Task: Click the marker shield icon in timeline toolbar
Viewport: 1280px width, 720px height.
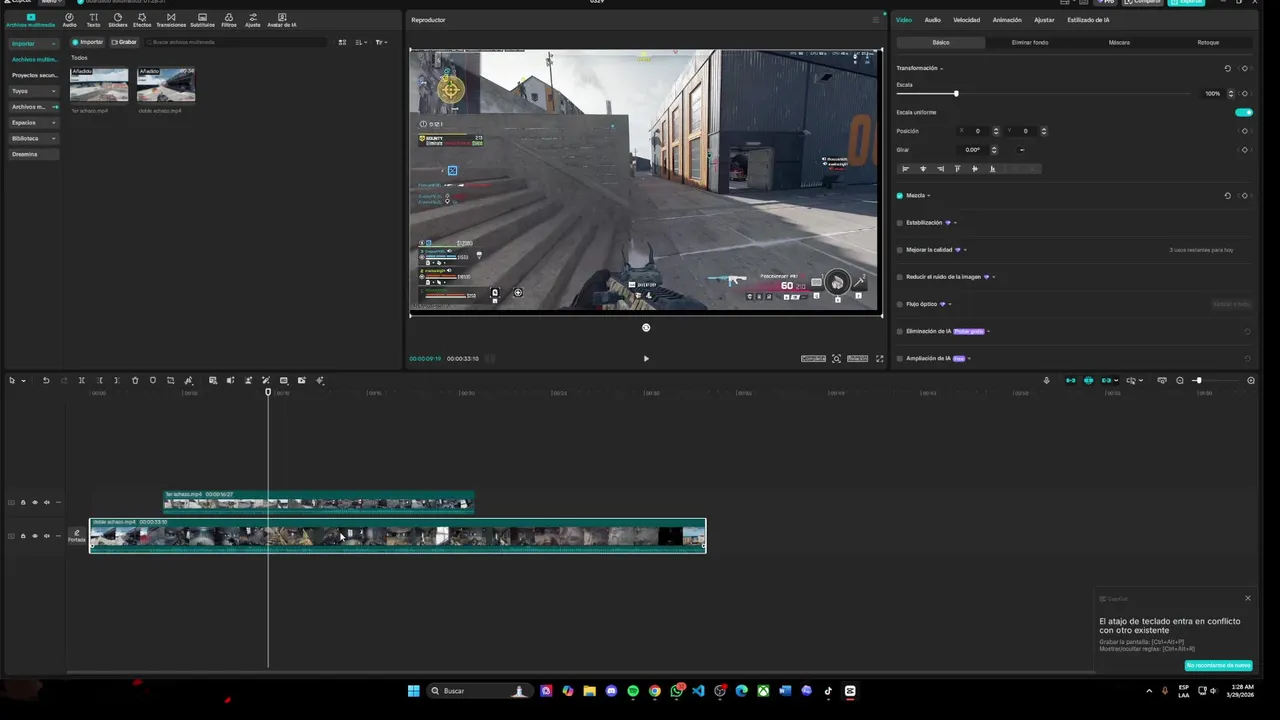Action: (x=153, y=380)
